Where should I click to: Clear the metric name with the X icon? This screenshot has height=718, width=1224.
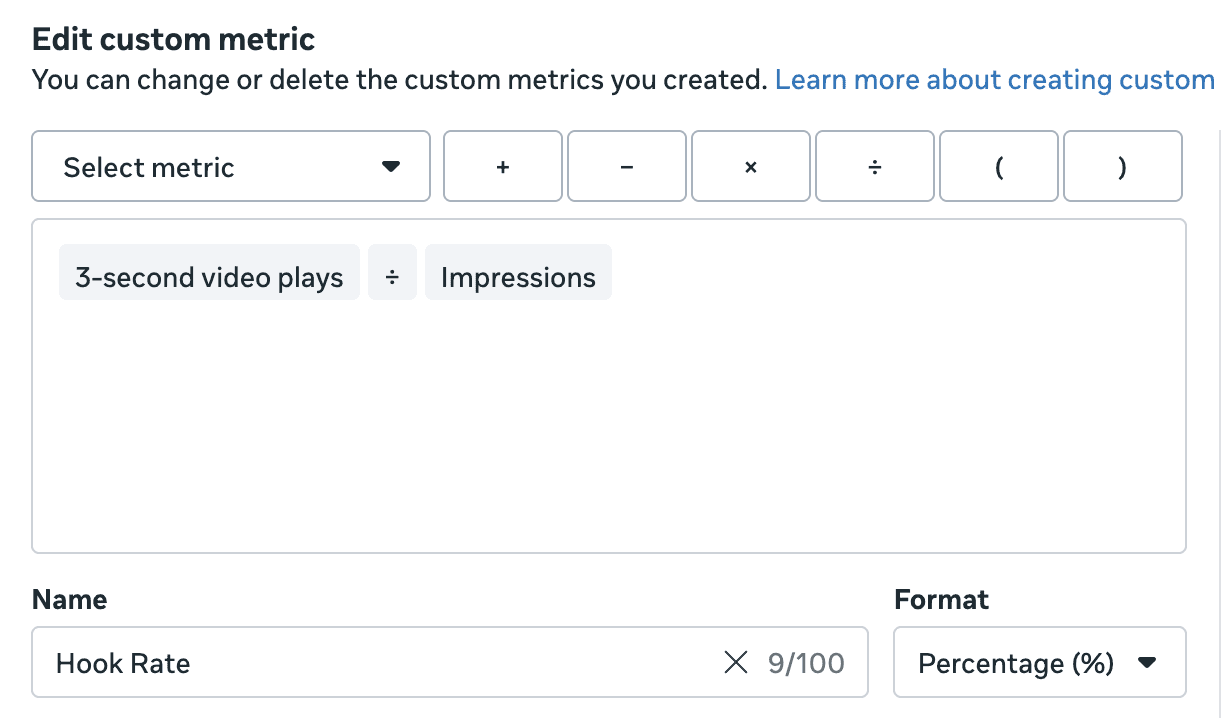click(736, 662)
